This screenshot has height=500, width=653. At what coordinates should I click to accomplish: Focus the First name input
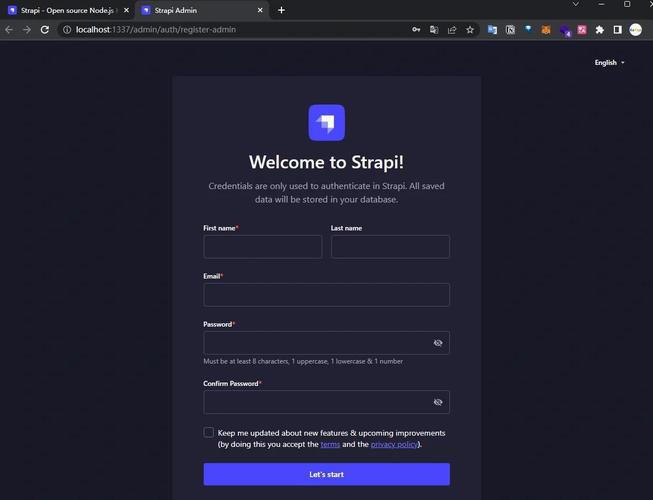point(263,246)
